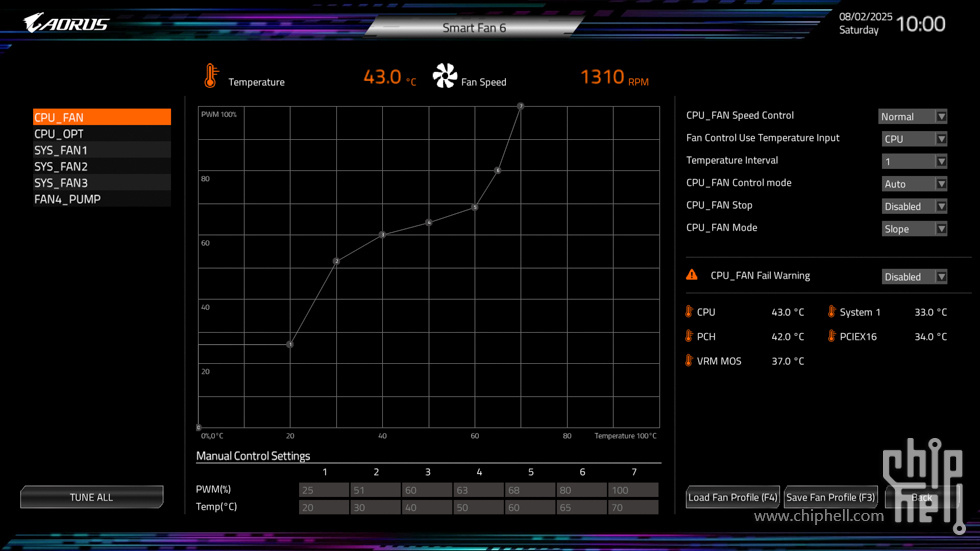This screenshot has height=551, width=980.
Task: Click the PCH temperature sensor icon
Action: (689, 336)
